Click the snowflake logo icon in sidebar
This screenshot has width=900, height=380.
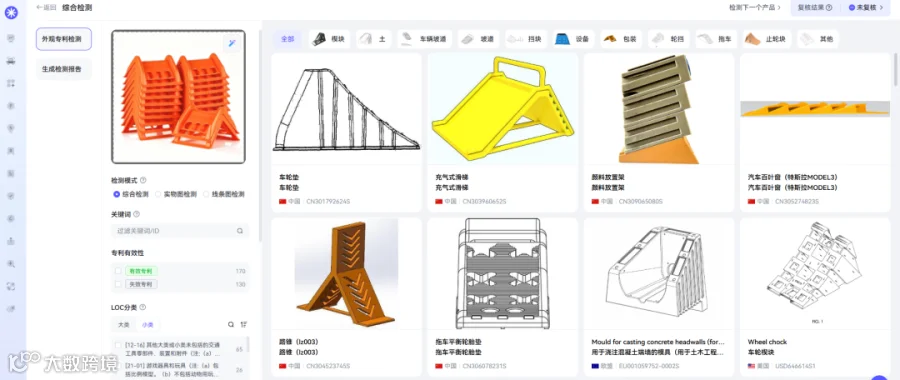coord(11,13)
